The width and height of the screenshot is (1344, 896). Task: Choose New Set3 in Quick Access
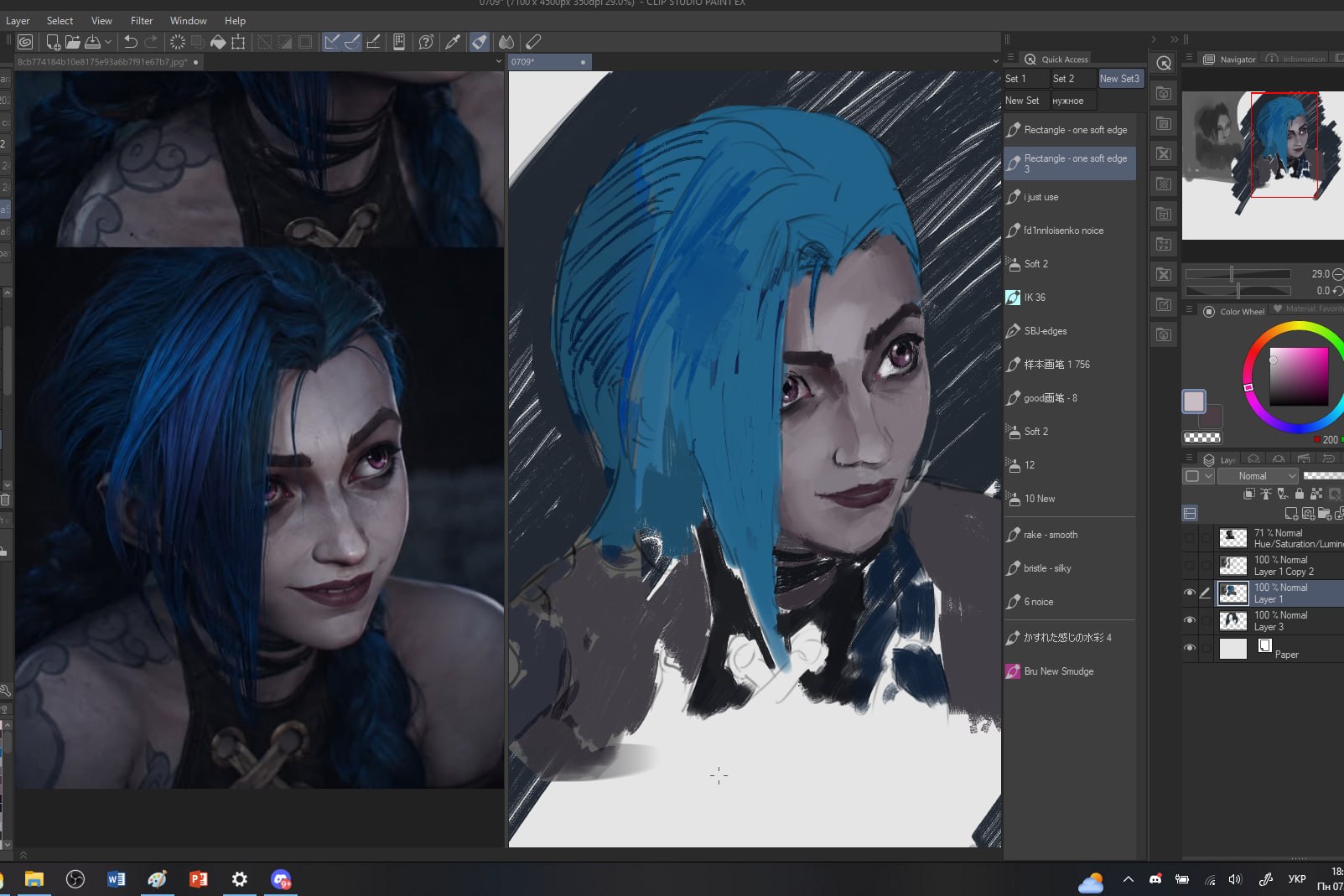click(1121, 79)
